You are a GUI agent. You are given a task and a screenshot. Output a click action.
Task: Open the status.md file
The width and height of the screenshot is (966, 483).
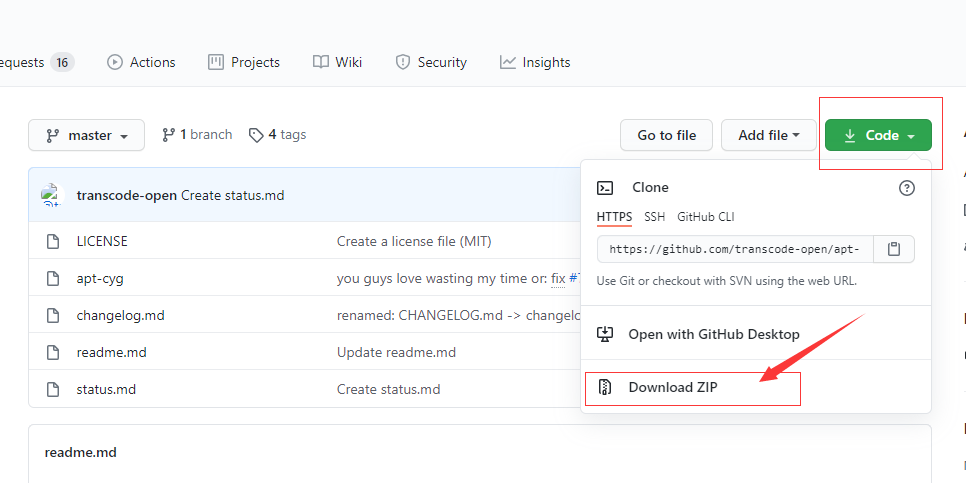point(106,389)
